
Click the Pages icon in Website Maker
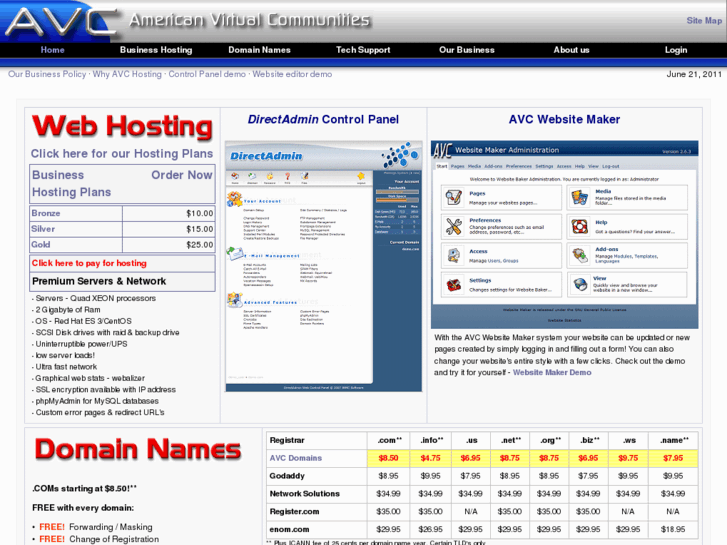click(453, 198)
